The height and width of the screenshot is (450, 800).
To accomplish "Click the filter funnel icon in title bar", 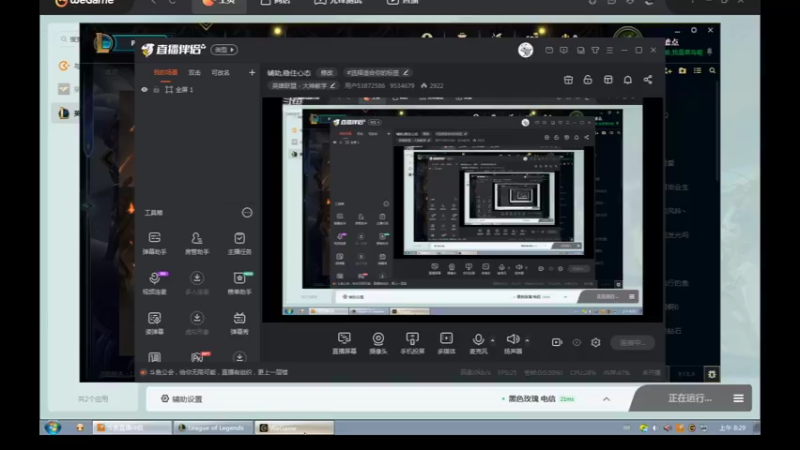I will [595, 50].
